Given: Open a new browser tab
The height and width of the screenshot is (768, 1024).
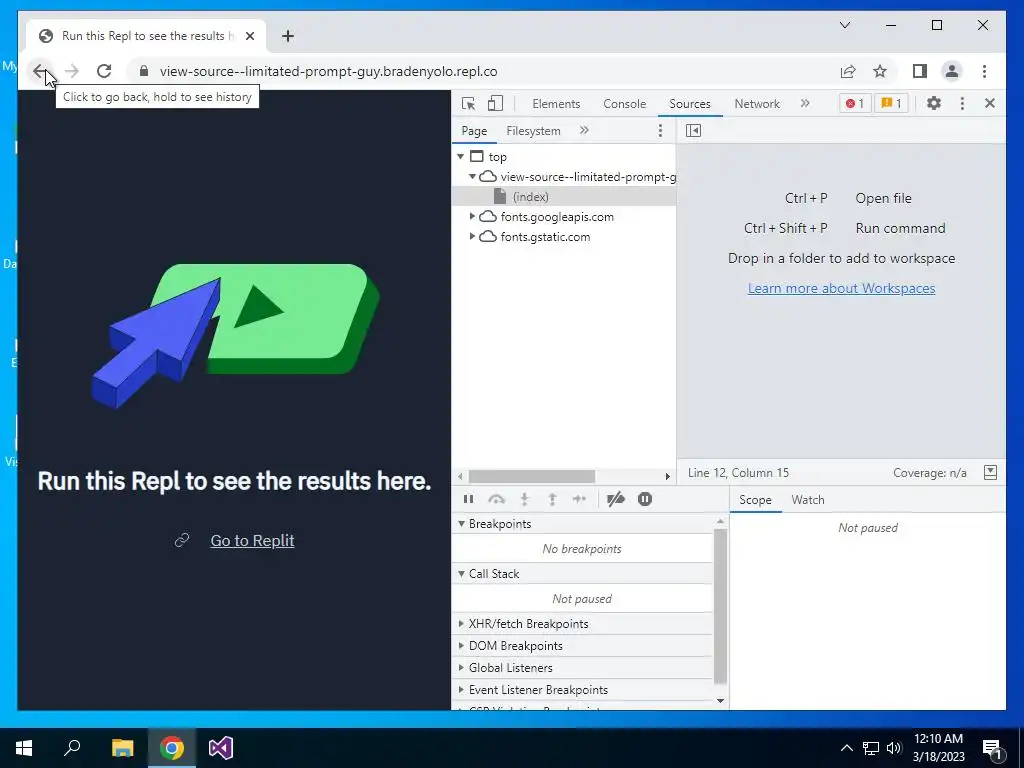Looking at the screenshot, I should 288,36.
